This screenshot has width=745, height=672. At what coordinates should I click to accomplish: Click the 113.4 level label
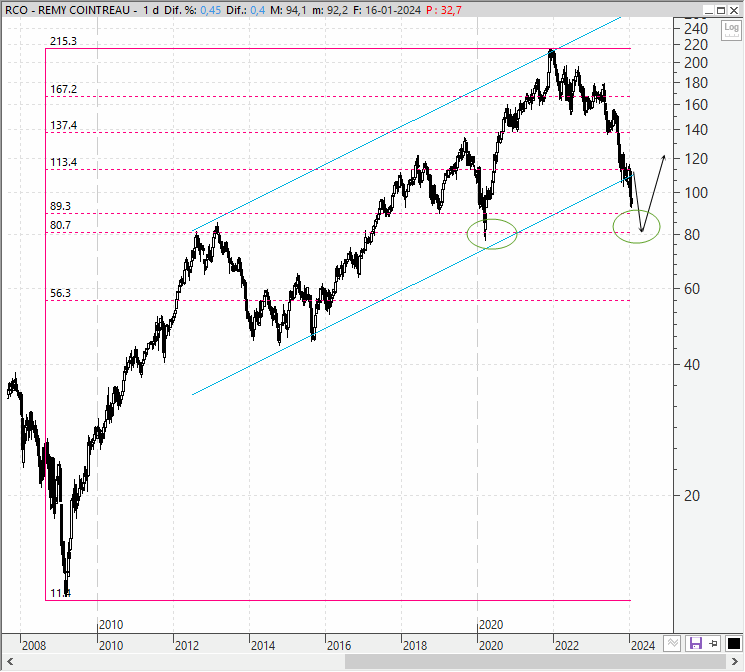pyautogui.click(x=63, y=162)
